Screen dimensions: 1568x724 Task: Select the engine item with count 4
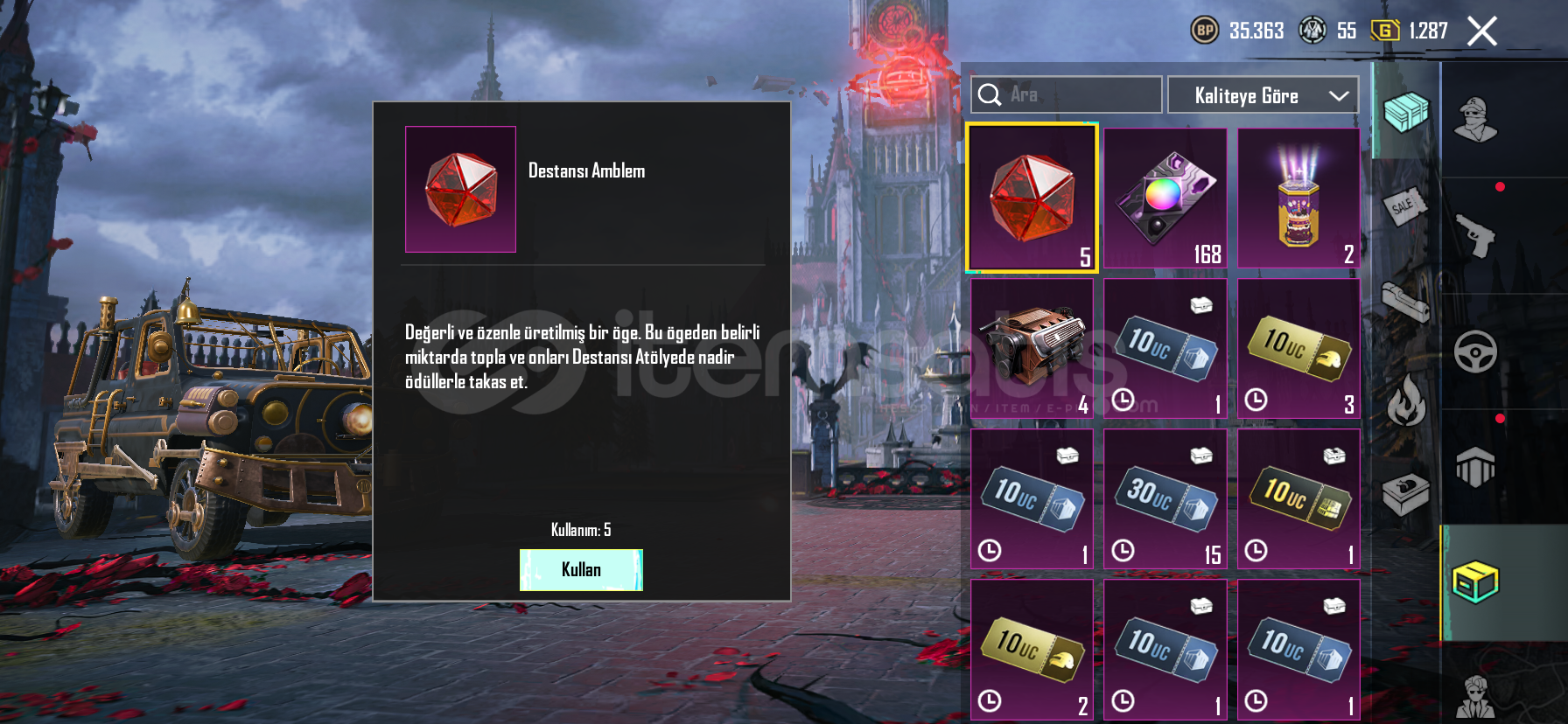pyautogui.click(x=1032, y=348)
